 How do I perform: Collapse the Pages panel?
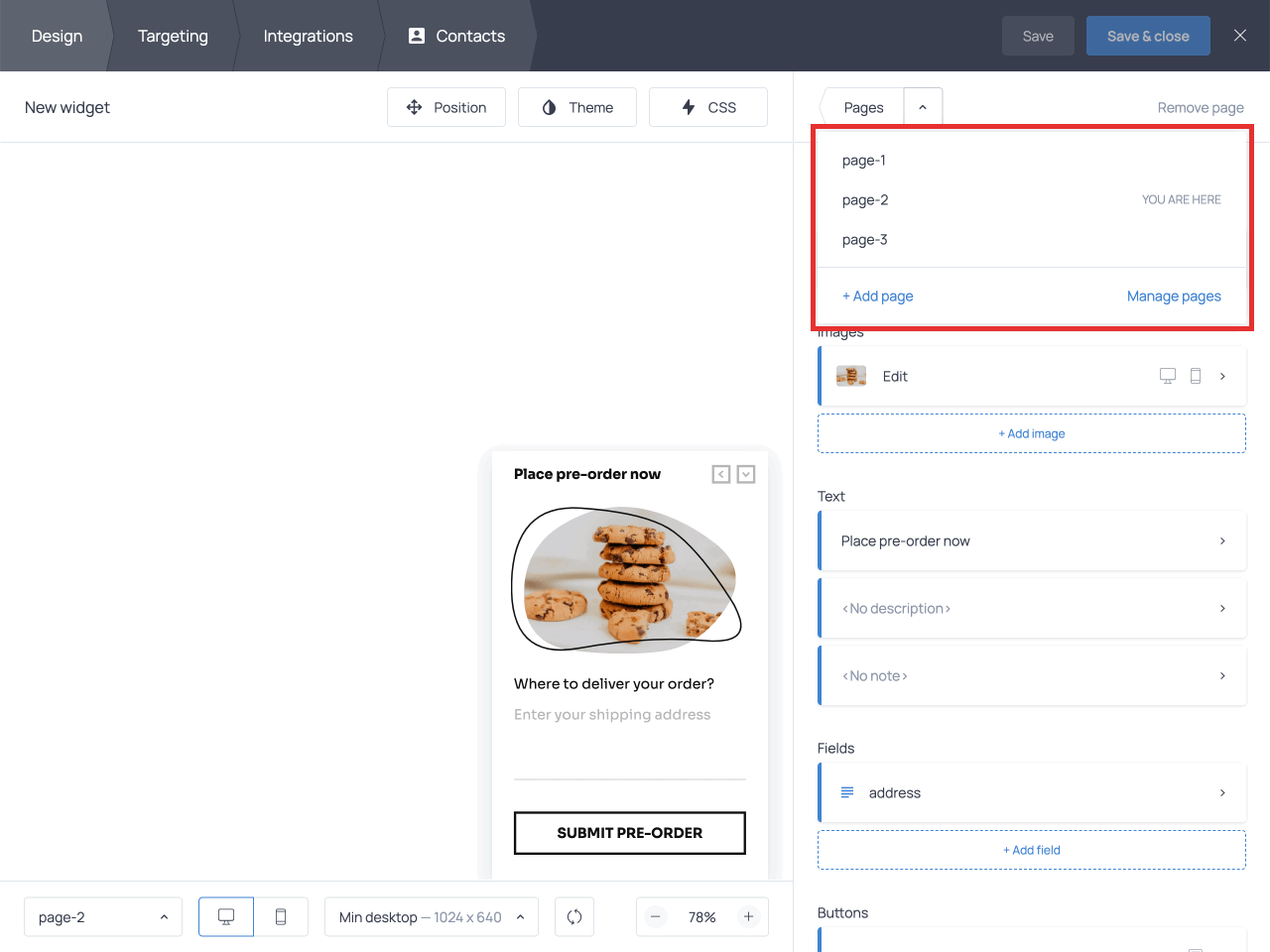tap(923, 105)
